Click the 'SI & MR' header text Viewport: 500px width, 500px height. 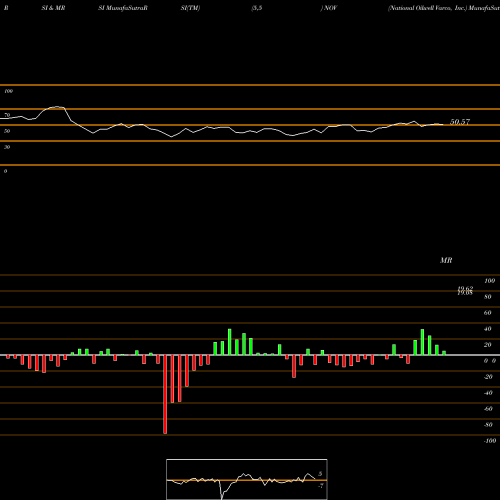pyautogui.click(x=53, y=8)
